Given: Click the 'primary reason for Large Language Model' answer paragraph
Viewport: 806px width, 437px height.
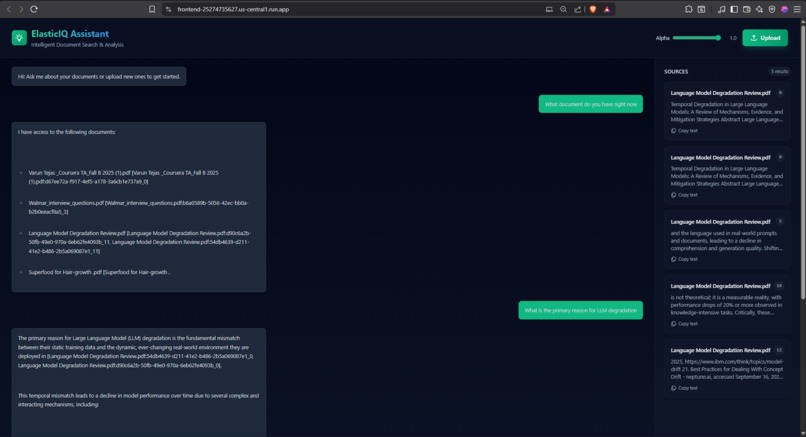Looking at the screenshot, I should pyautogui.click(x=136, y=352).
